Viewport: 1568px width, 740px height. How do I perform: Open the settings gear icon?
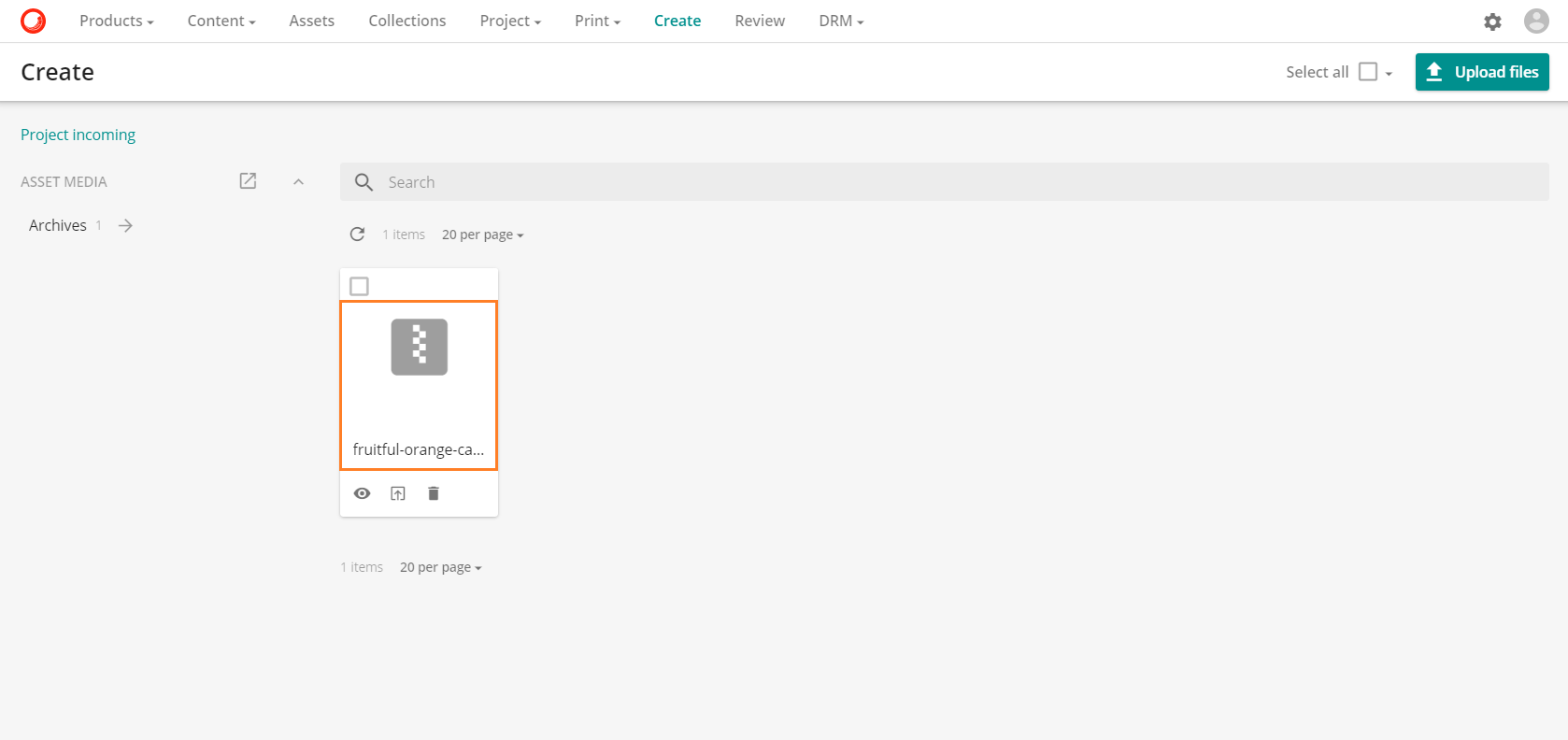click(1492, 21)
